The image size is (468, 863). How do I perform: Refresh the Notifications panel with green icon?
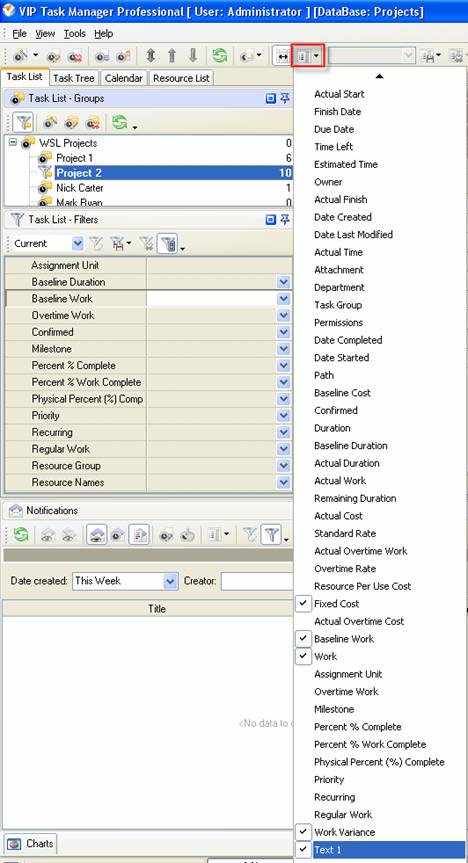click(x=20, y=534)
